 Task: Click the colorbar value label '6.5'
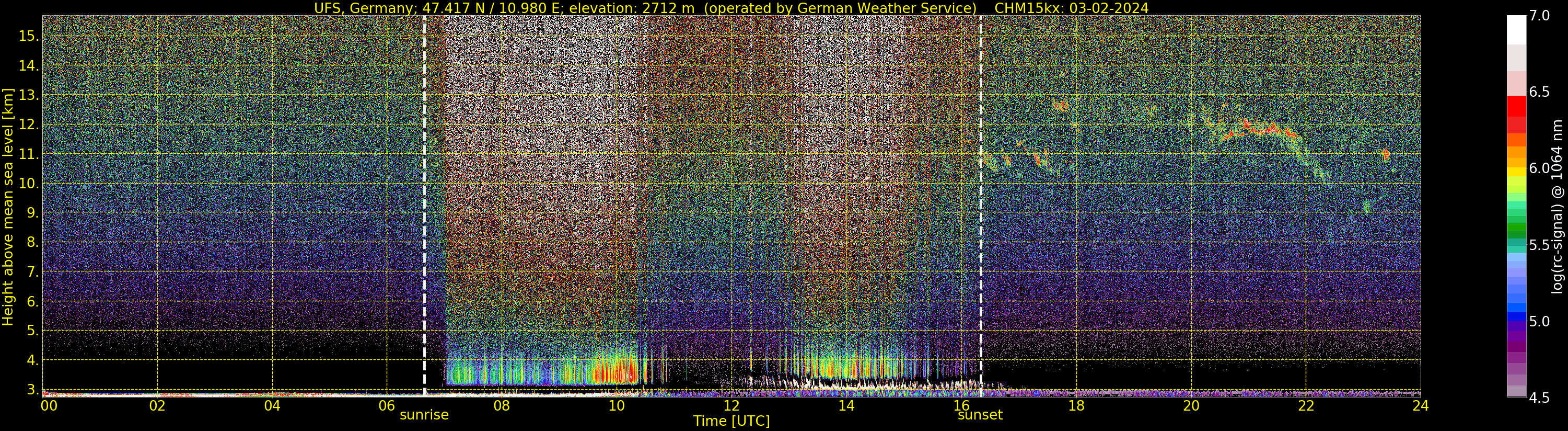click(1539, 92)
